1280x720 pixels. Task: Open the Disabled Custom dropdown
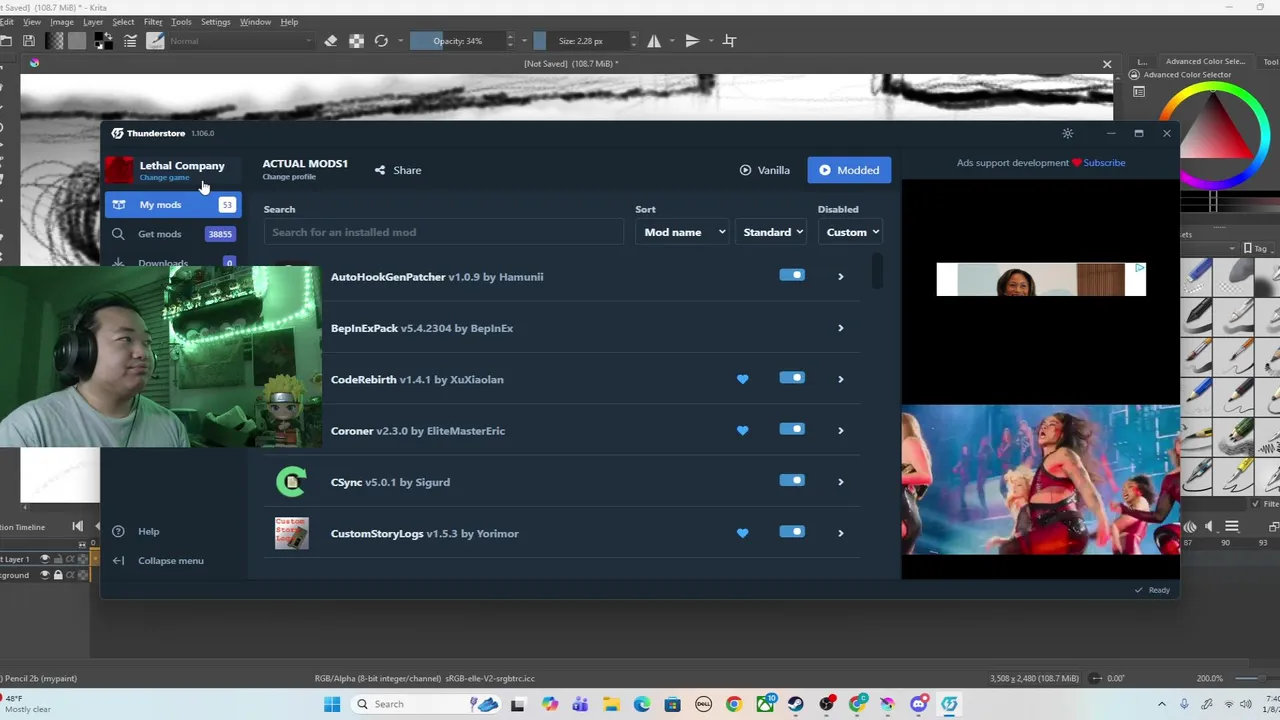851,232
